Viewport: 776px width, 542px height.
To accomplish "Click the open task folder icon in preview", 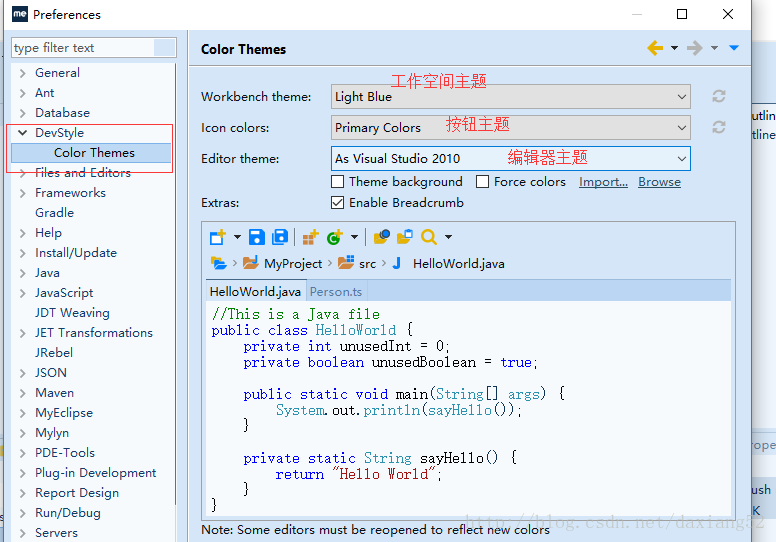I will point(405,237).
